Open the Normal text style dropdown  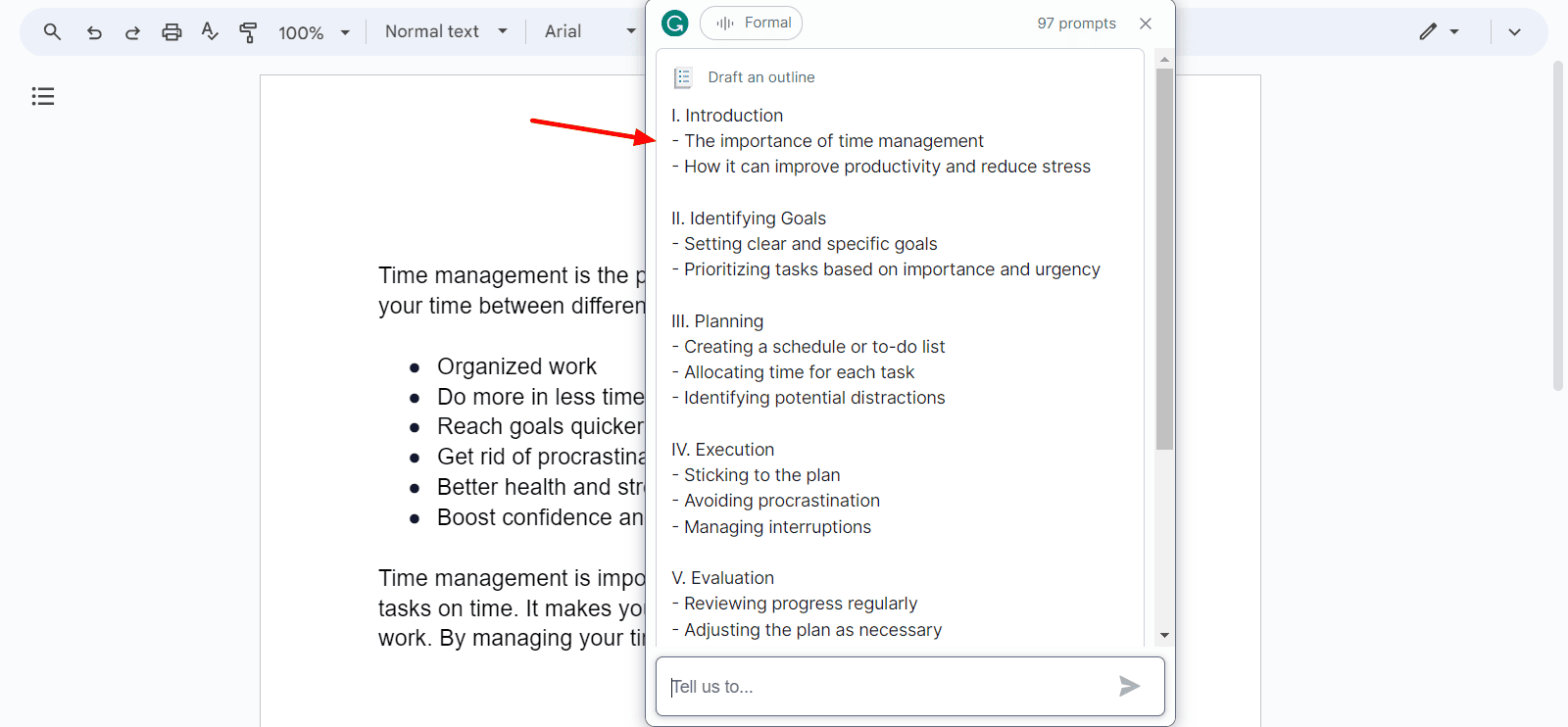tap(446, 31)
